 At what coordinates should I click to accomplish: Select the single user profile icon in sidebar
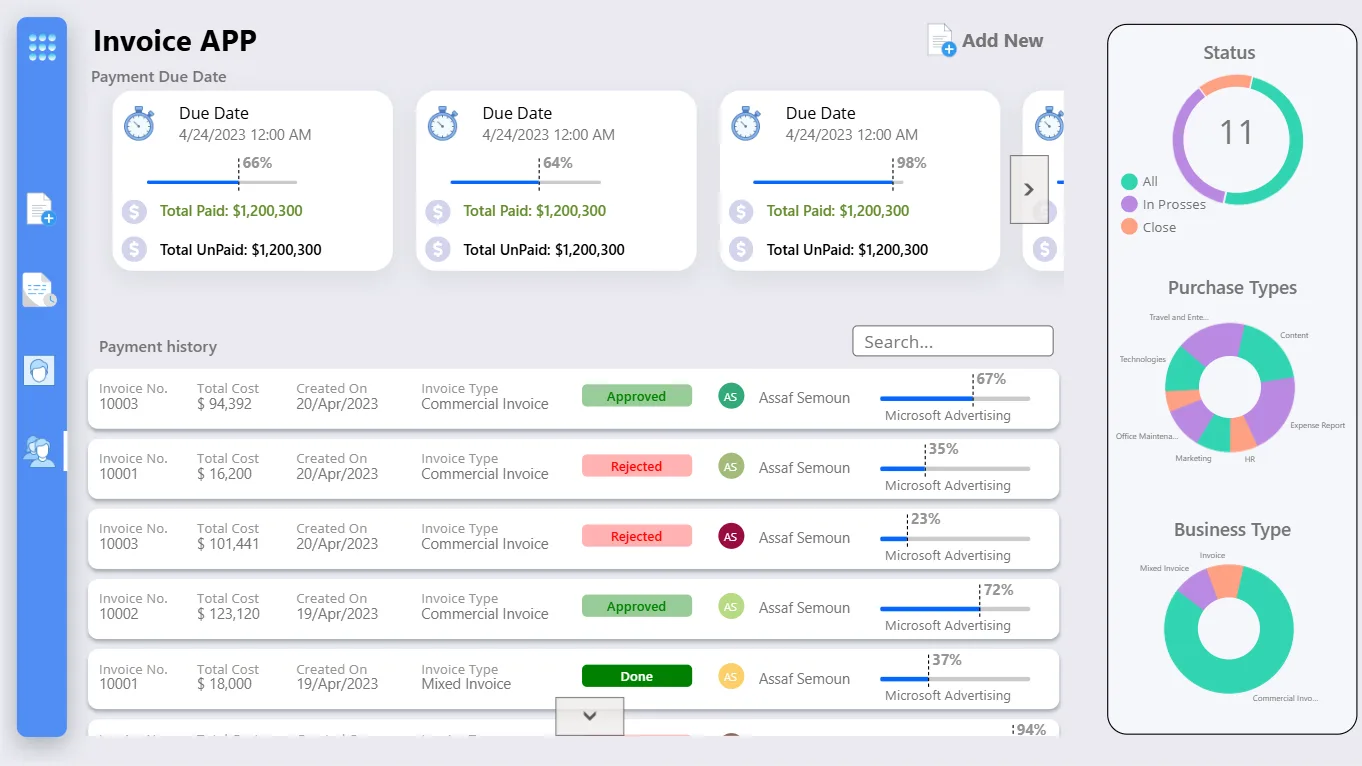click(x=39, y=371)
